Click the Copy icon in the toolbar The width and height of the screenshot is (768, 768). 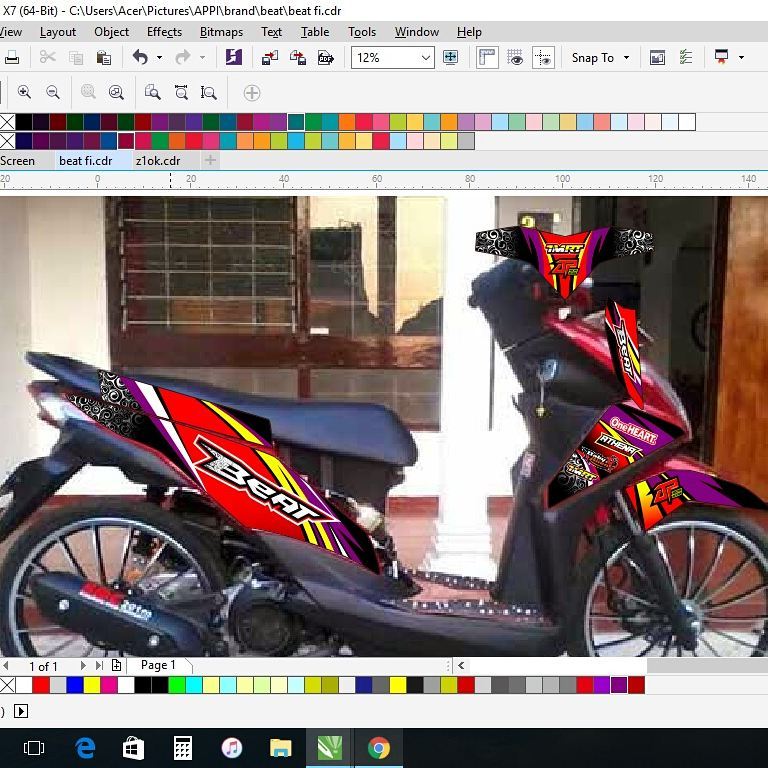76,58
